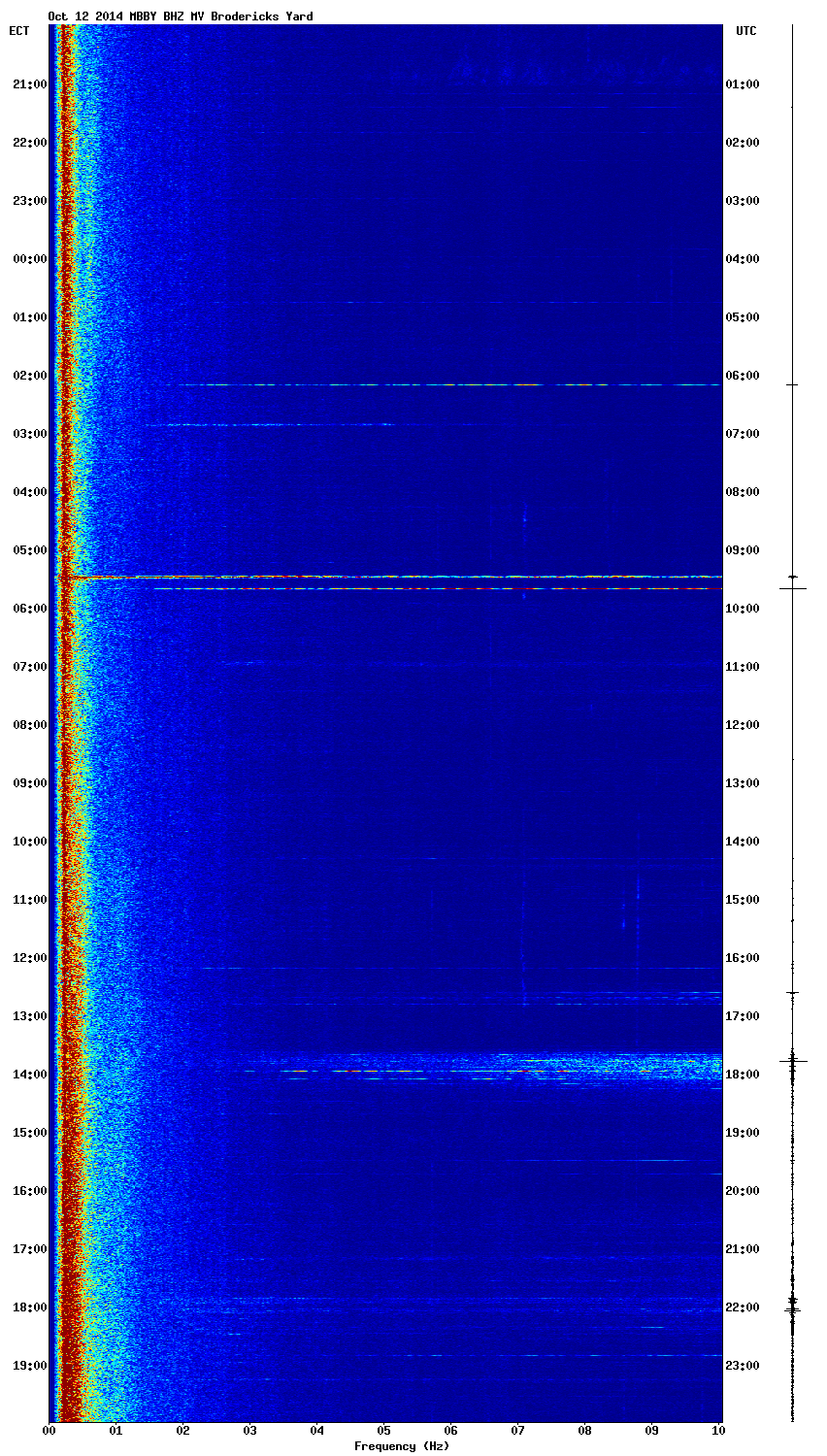Click the 10 tick on the frequency axis
The image size is (827, 1456).
click(717, 1431)
